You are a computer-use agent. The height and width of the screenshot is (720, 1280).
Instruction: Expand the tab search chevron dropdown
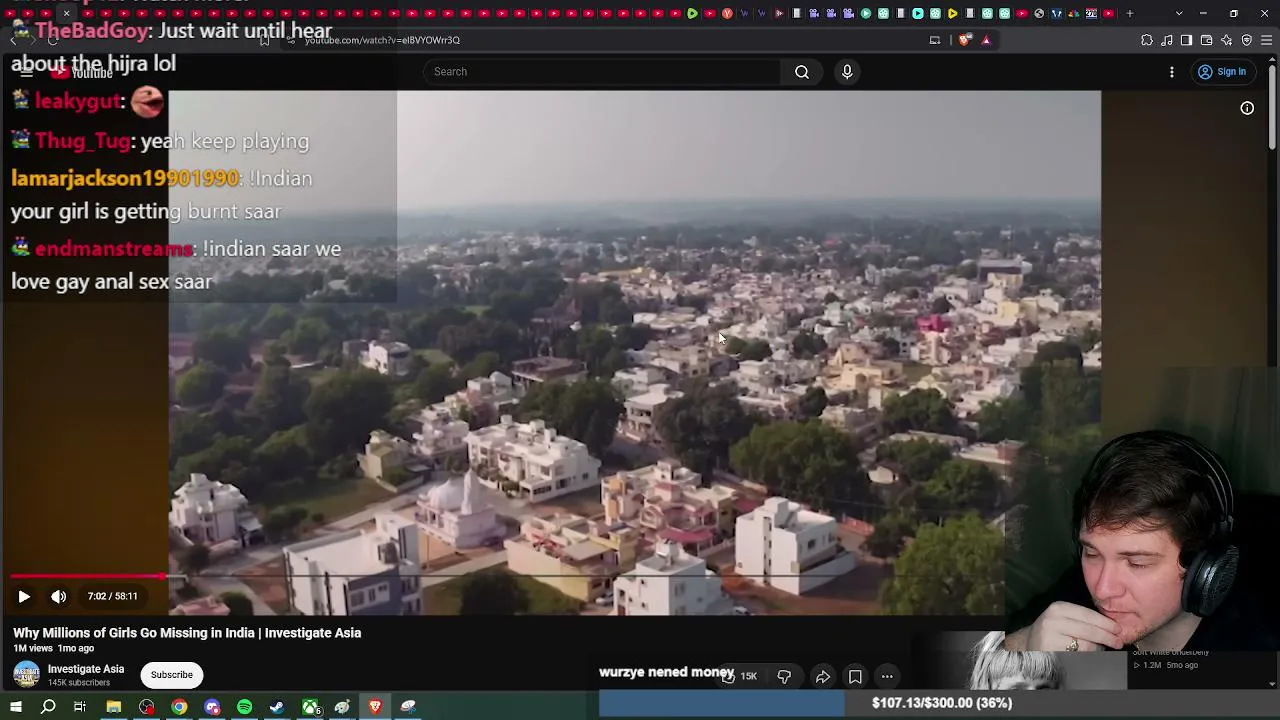pos(1179,14)
